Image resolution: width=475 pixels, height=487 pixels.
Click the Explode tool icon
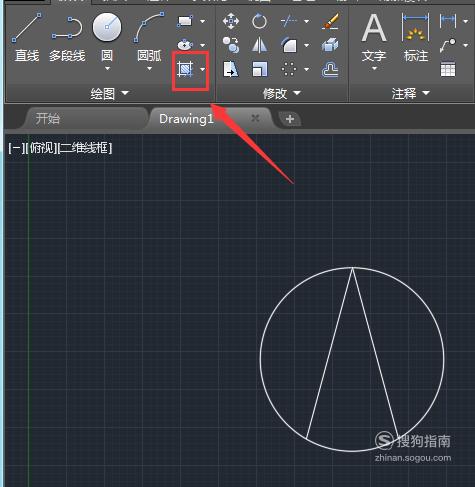coord(330,45)
